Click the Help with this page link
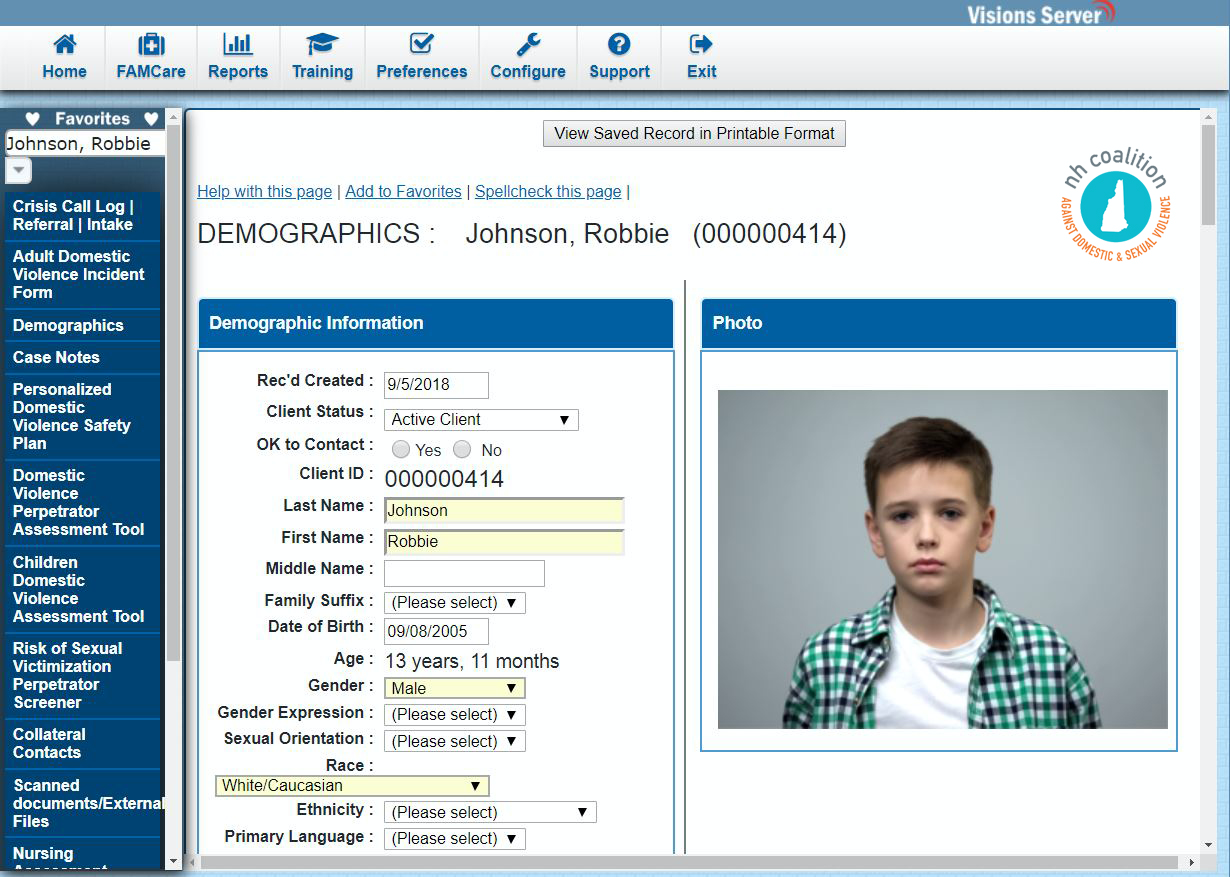The image size is (1230, 877). click(x=264, y=191)
